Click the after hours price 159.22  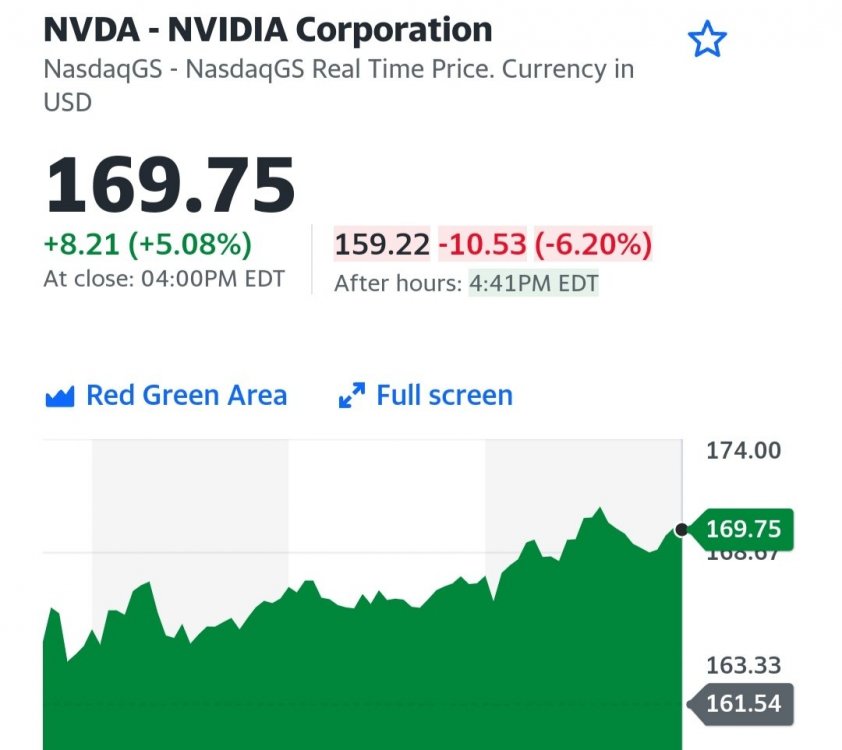(382, 244)
